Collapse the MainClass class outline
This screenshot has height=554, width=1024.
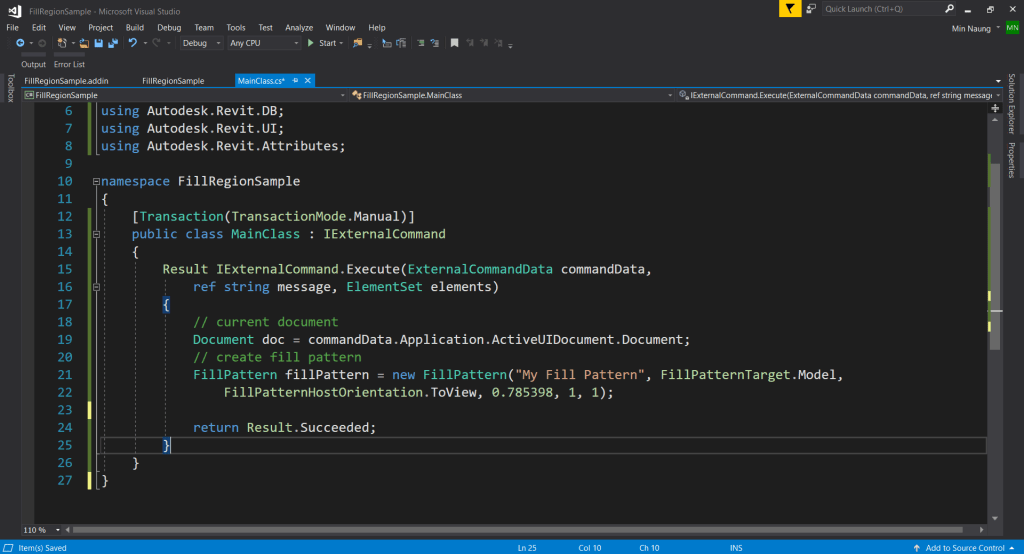tap(95, 234)
